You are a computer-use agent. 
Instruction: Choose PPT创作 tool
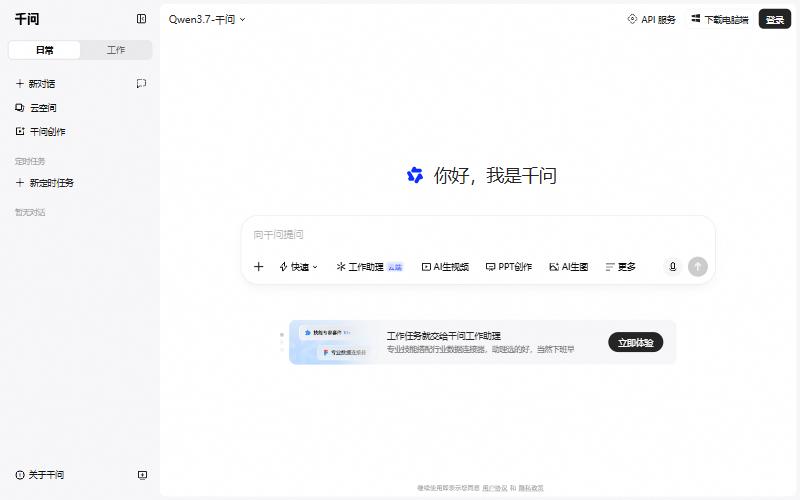pos(509,267)
